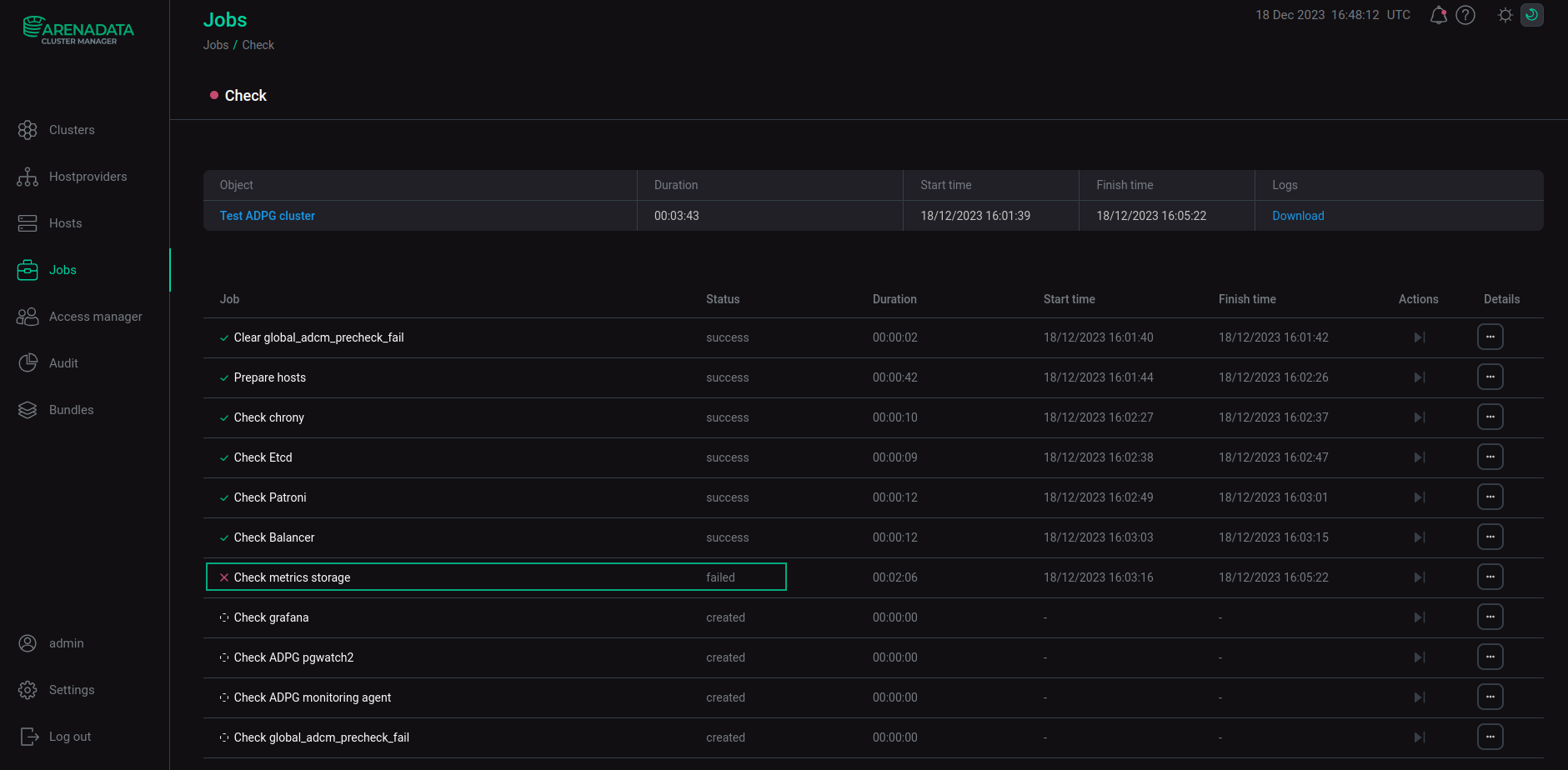Viewport: 1568px width, 770px height.
Task: Skip the Clear global_adcm_precheck_fail job action icon
Action: pos(1420,337)
